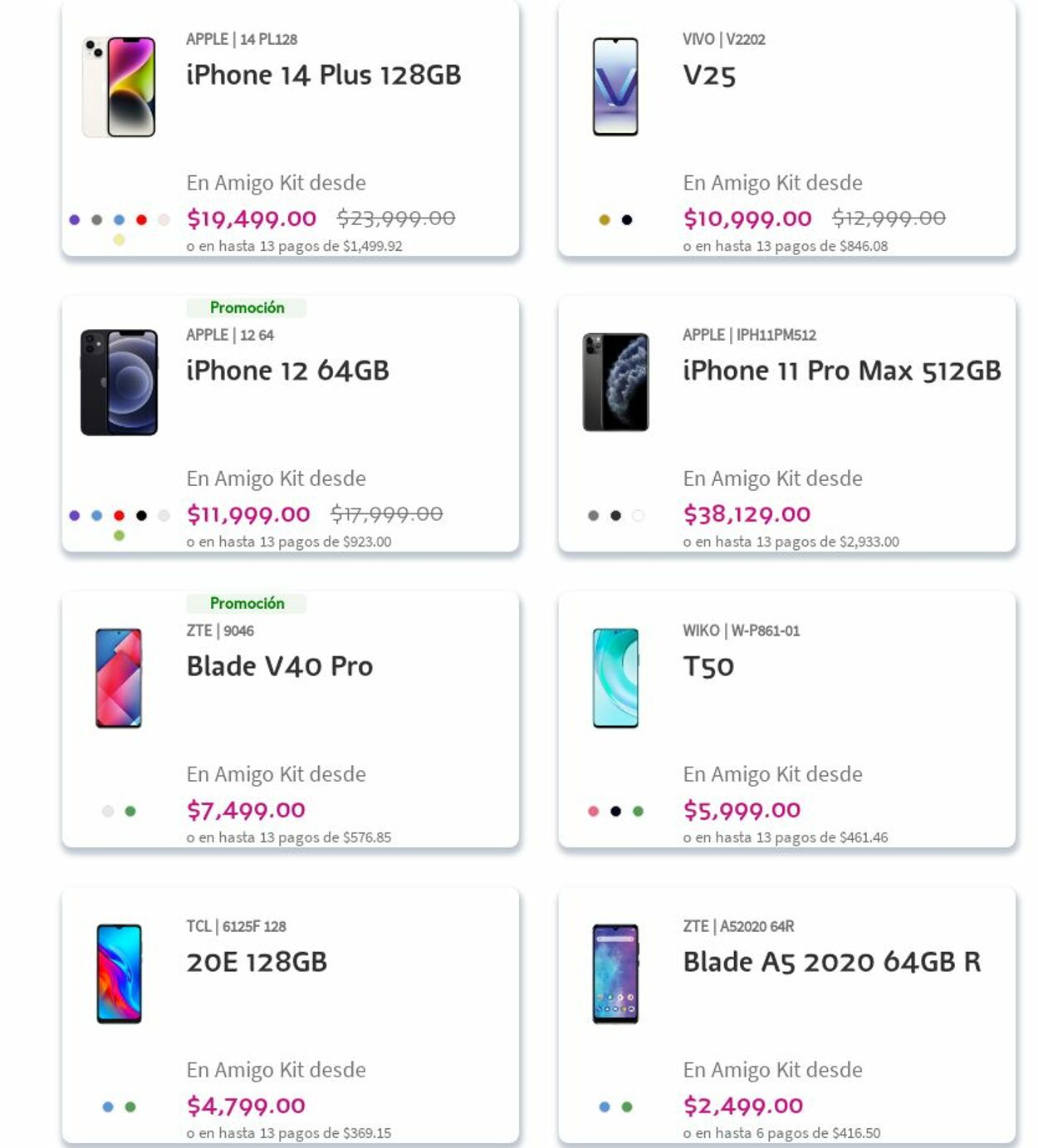Click the Blade V40 Pro product title
Viewport: 1038px width, 1148px height.
(279, 665)
